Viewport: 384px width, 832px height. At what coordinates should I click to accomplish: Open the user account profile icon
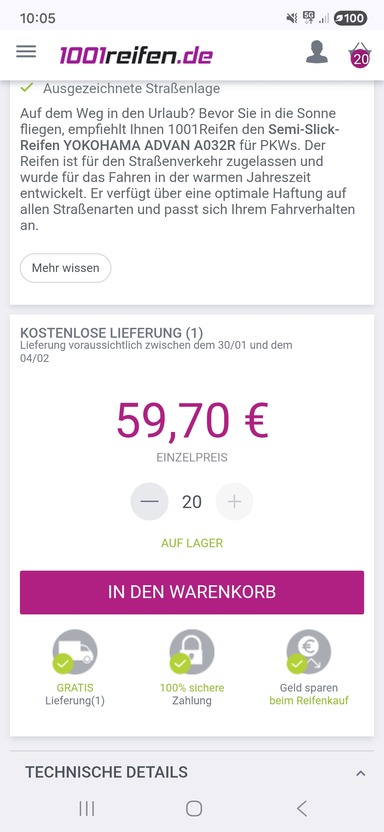[317, 53]
